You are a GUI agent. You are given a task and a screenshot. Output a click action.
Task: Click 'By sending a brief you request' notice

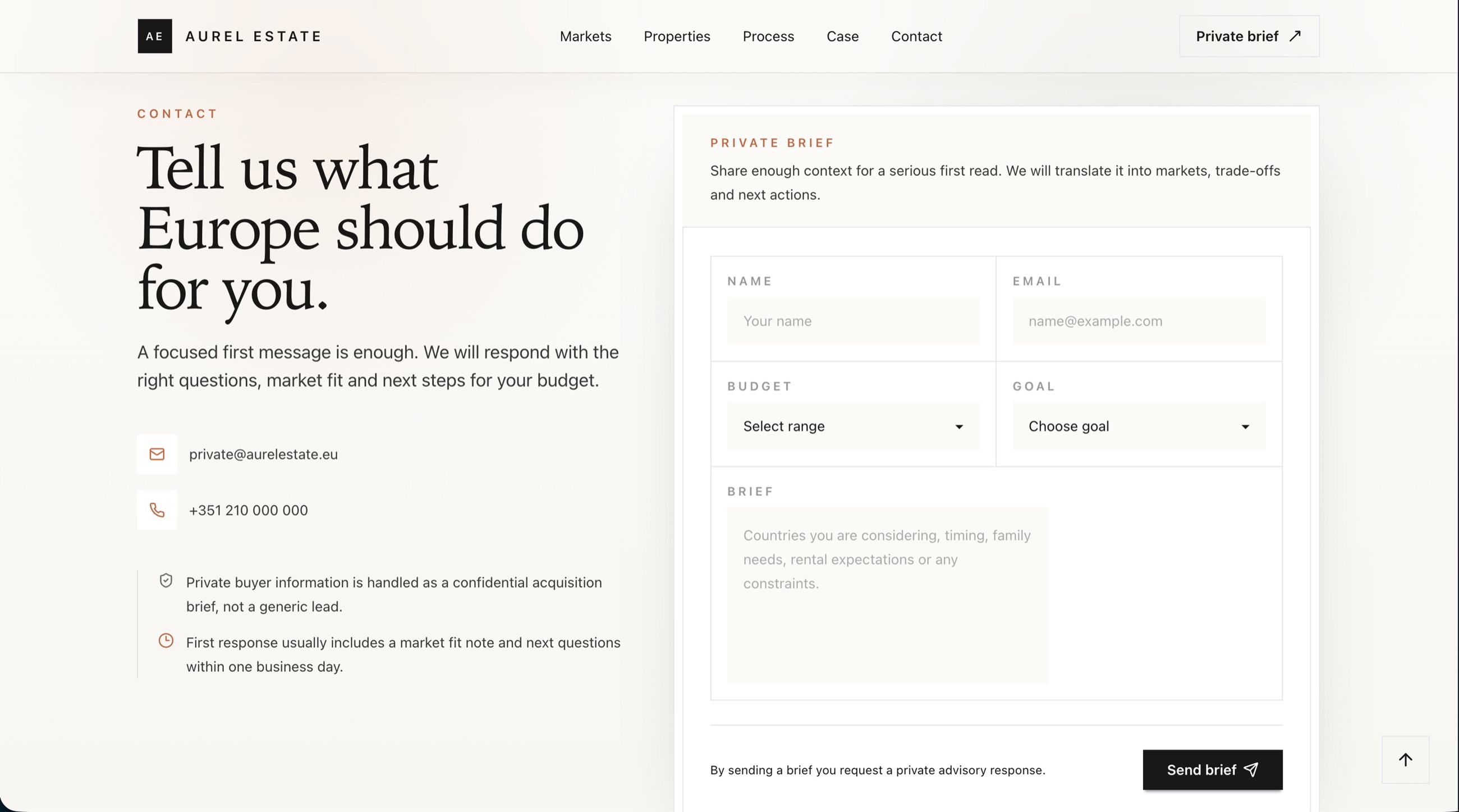tap(877, 770)
